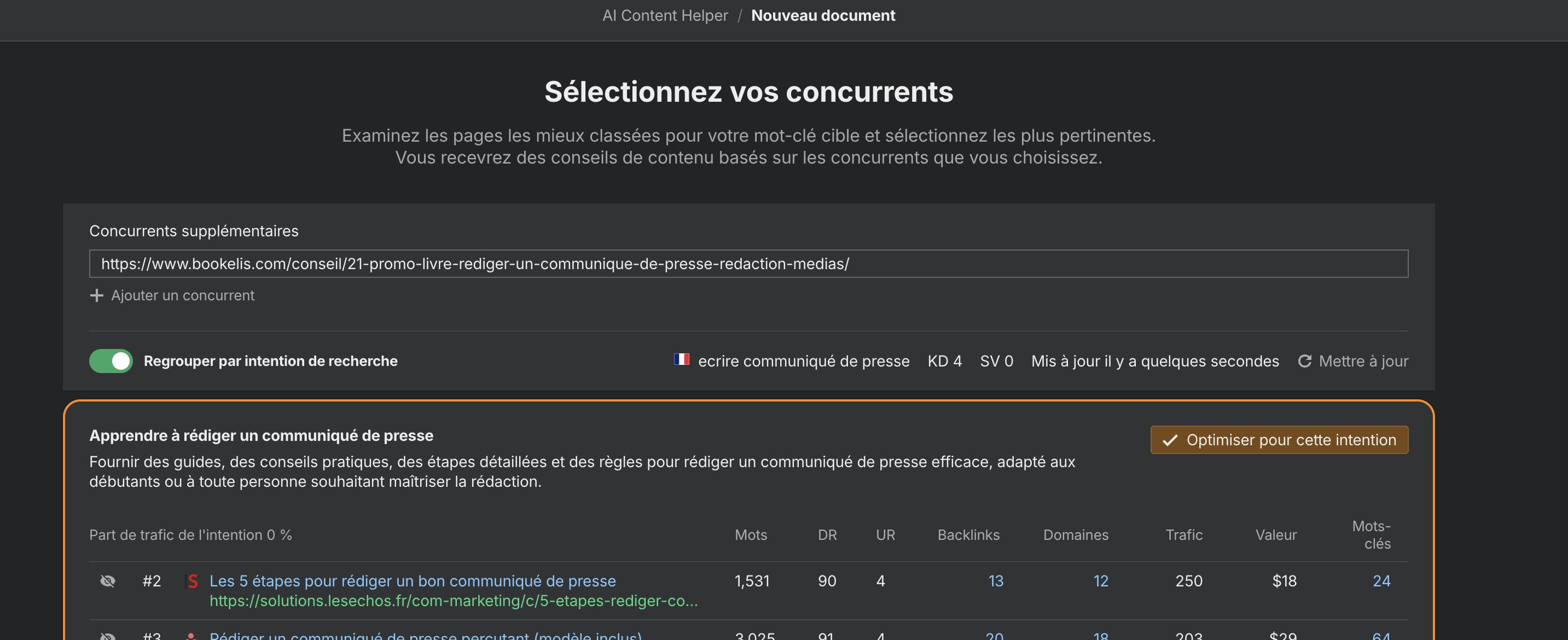1568x640 pixels.
Task: Click the SV 0 search volume indicator
Action: (x=996, y=361)
